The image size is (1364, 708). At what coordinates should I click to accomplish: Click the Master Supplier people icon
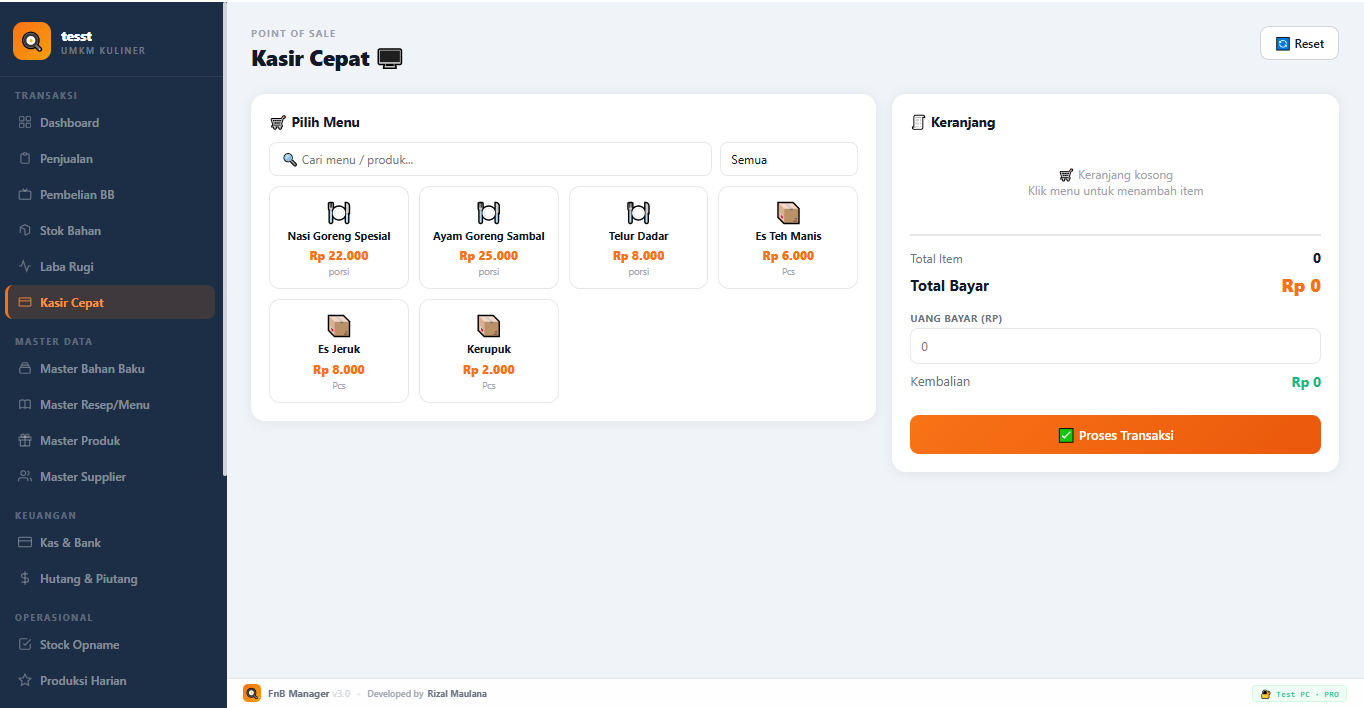pyautogui.click(x=26, y=476)
